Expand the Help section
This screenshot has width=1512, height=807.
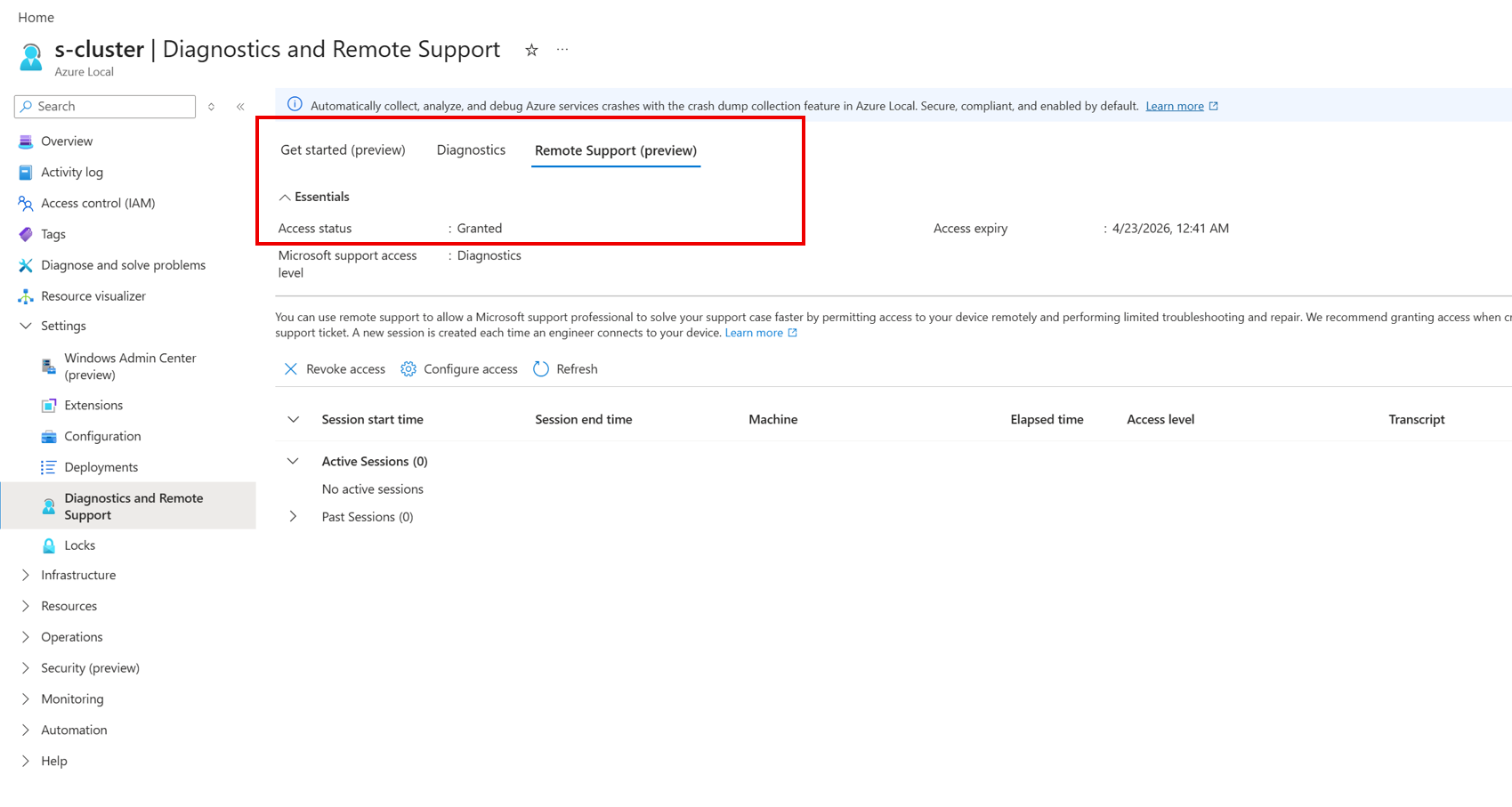click(x=26, y=762)
